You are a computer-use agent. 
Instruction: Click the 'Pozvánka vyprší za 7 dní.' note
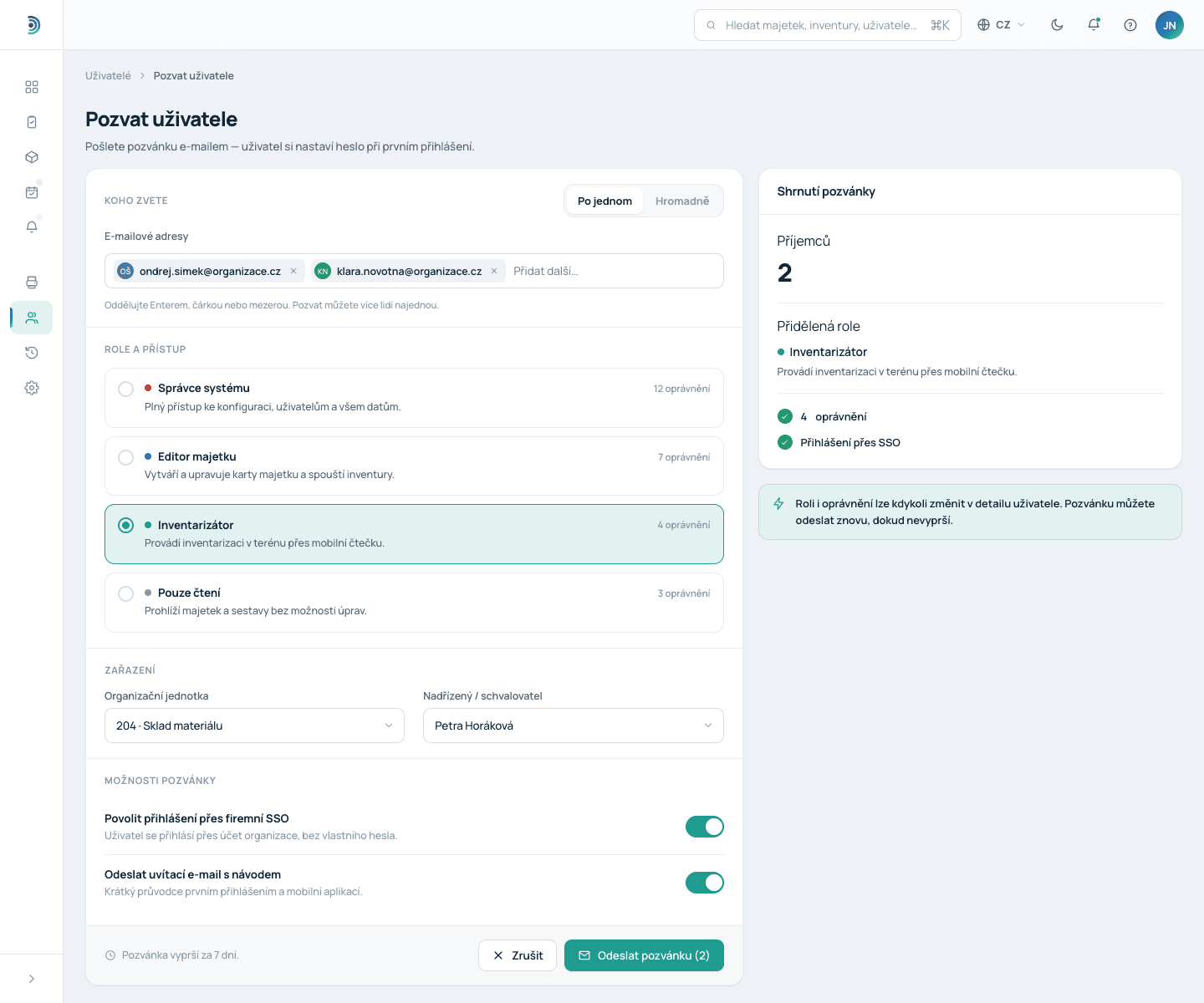tap(181, 955)
